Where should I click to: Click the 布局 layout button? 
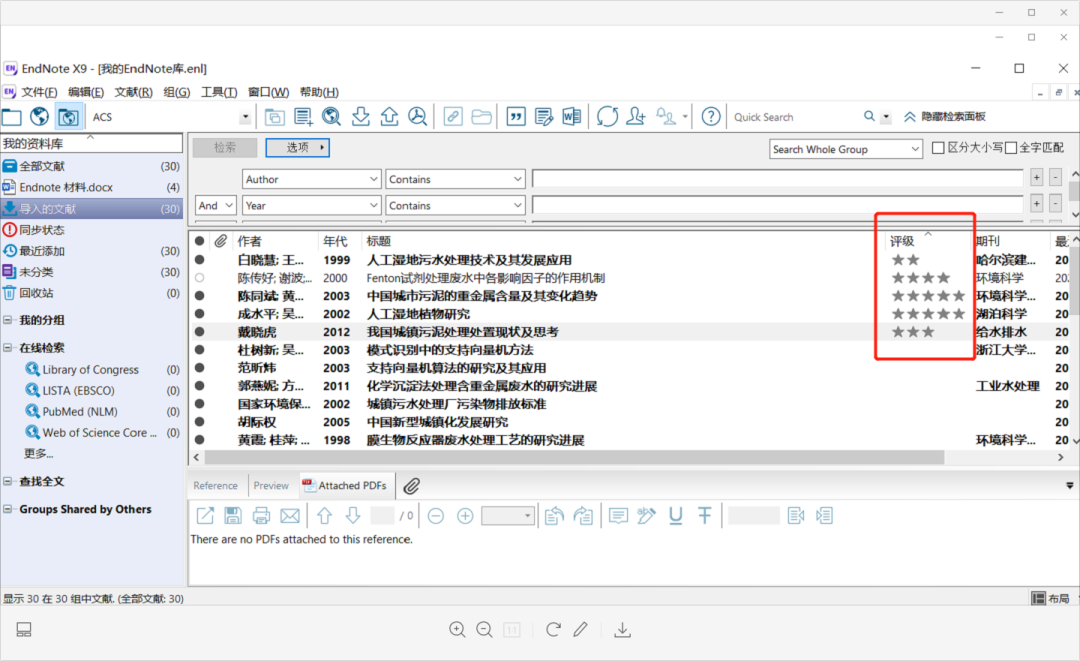pos(1052,598)
